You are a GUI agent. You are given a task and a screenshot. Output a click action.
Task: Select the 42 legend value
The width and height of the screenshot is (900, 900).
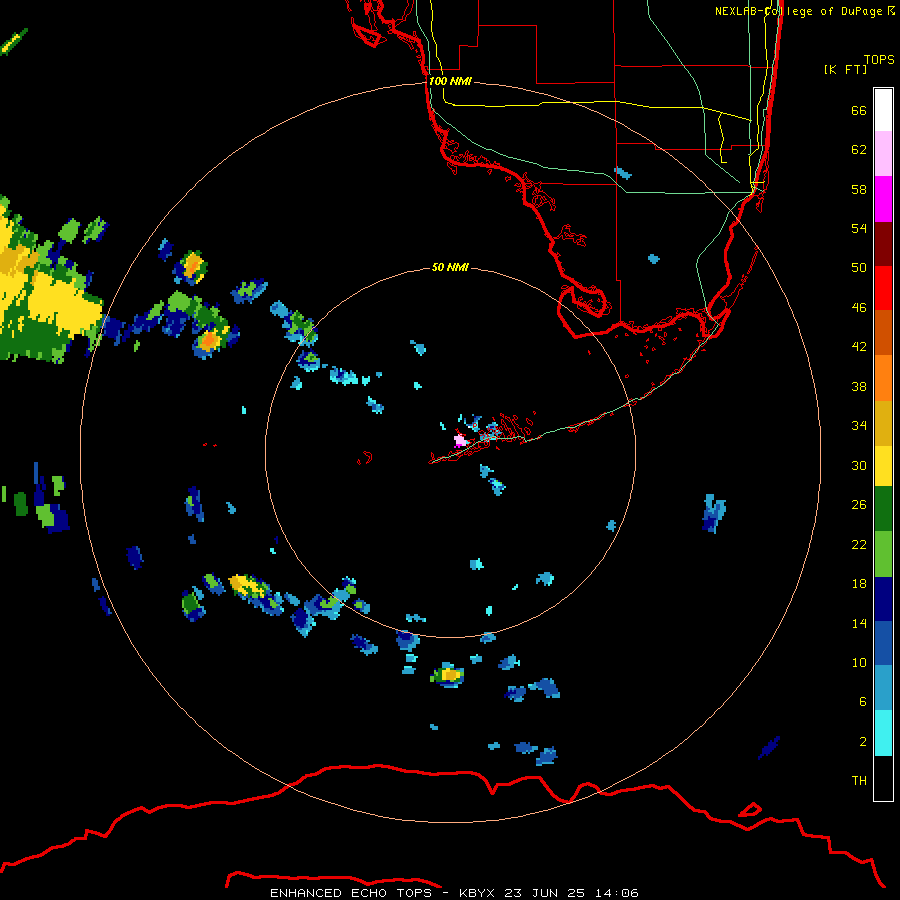[x=859, y=347]
